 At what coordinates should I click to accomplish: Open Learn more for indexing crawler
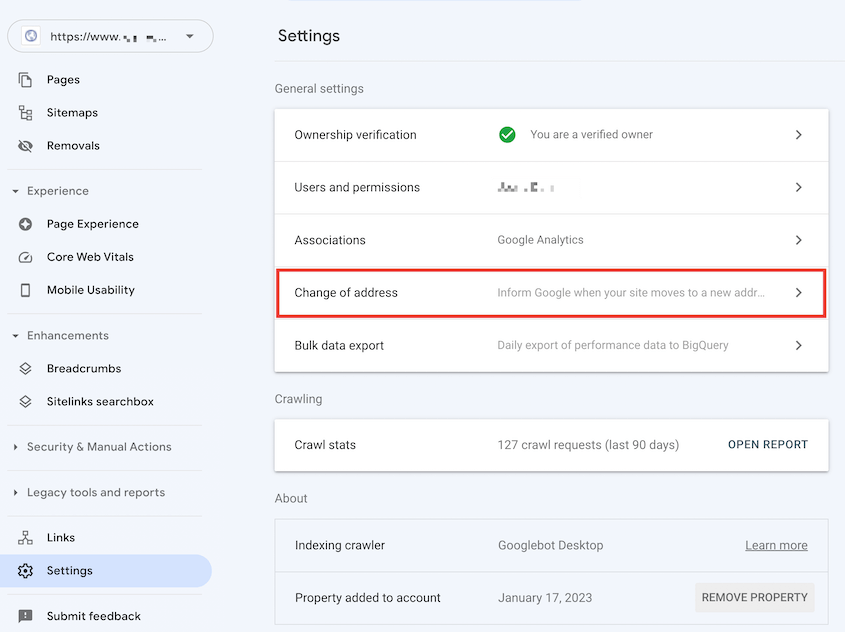coord(776,545)
